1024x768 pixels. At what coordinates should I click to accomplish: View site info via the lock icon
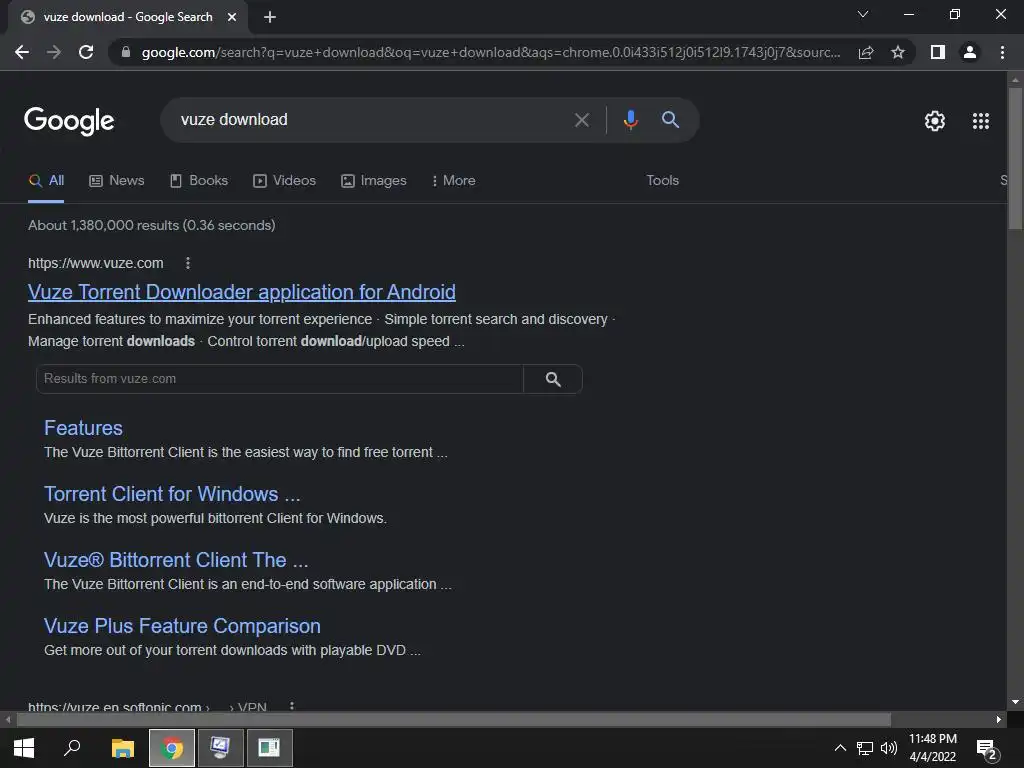tap(126, 52)
